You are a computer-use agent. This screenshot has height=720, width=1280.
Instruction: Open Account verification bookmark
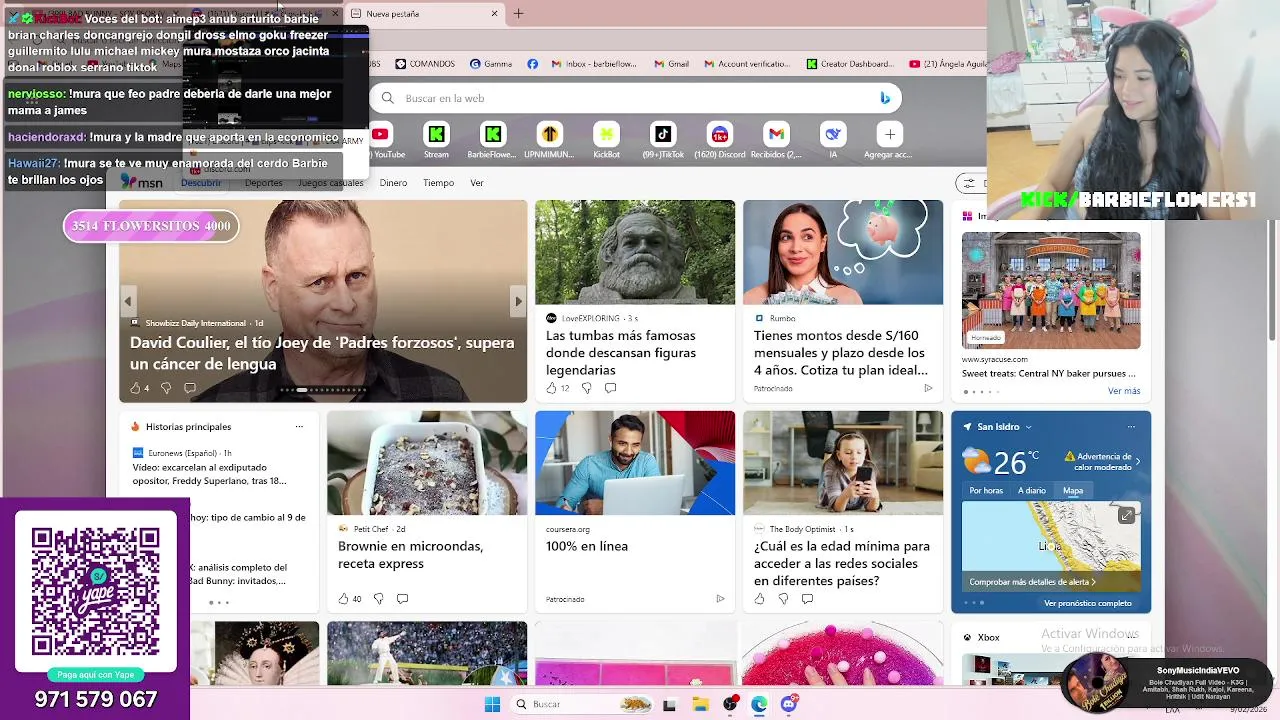pyautogui.click(x=747, y=64)
